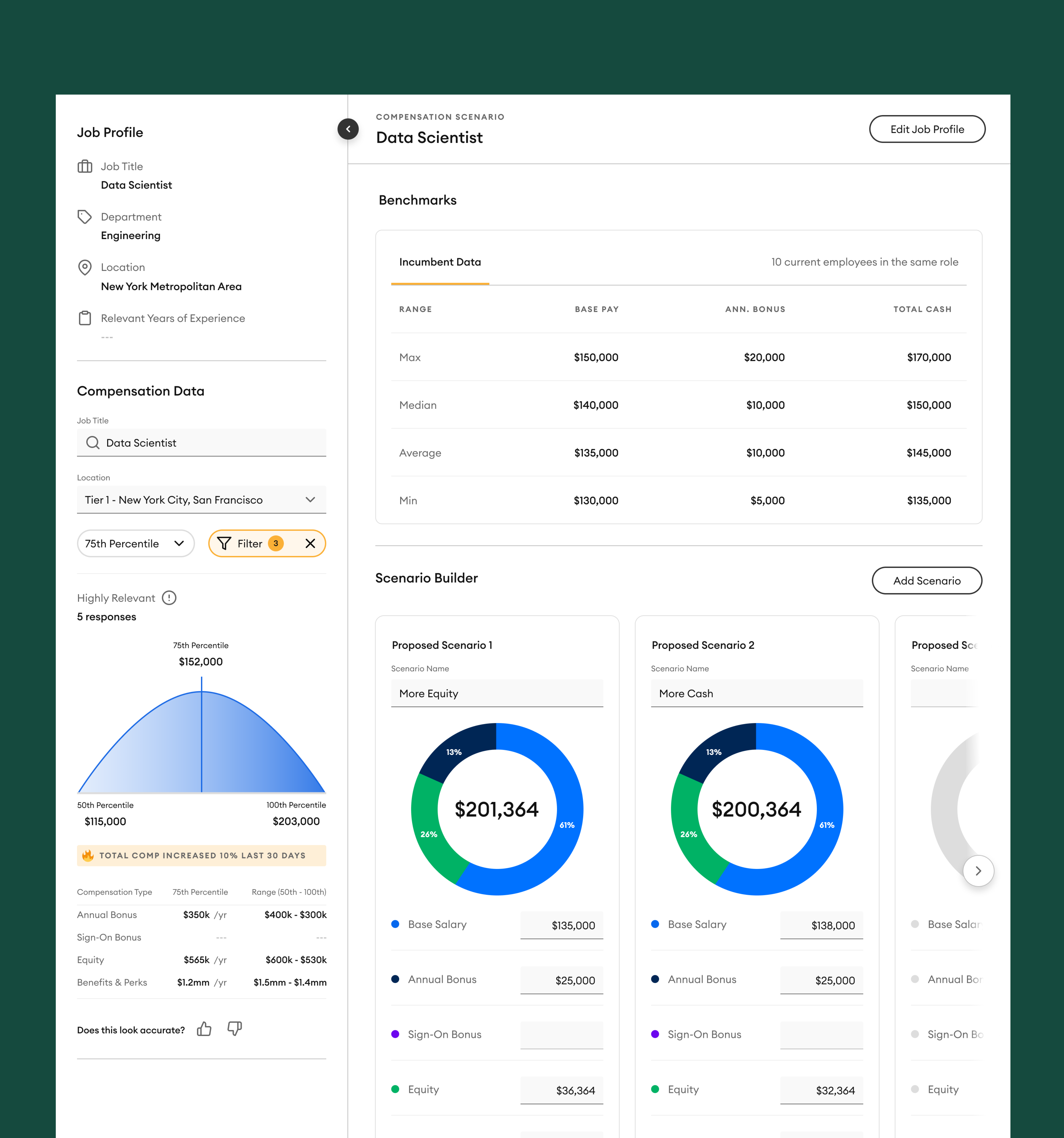
Task: Click the clipboard Years of Experience icon
Action: [85, 318]
